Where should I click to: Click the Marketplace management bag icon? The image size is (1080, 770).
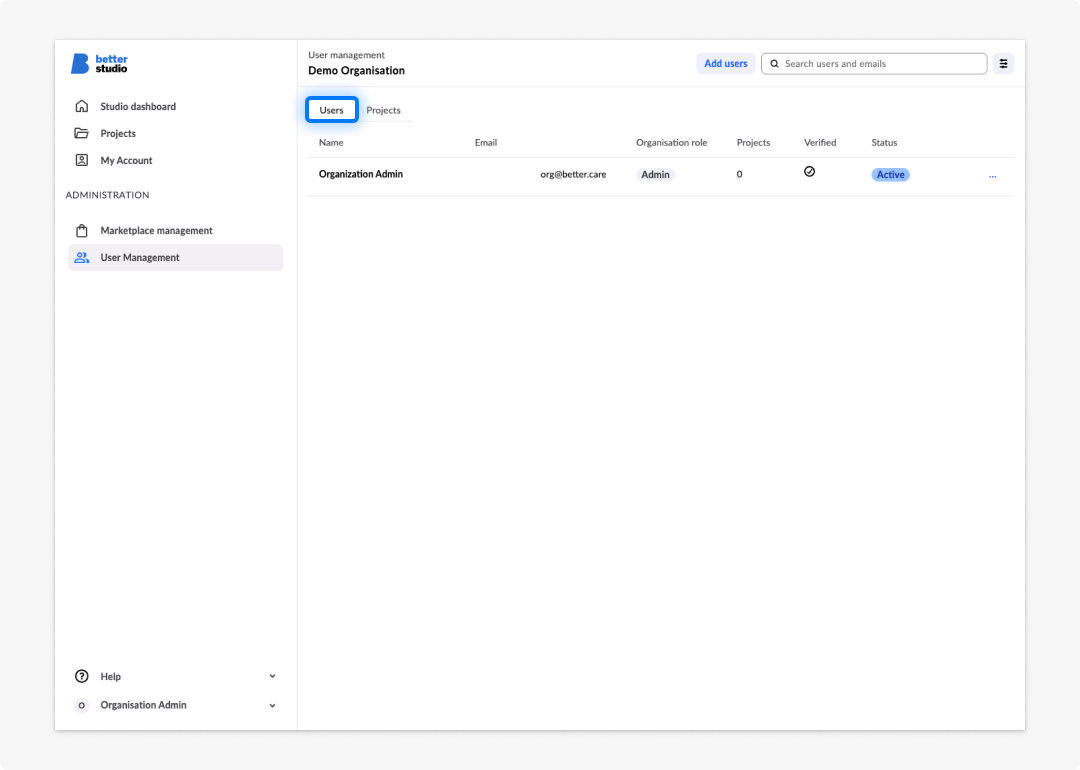(x=82, y=230)
